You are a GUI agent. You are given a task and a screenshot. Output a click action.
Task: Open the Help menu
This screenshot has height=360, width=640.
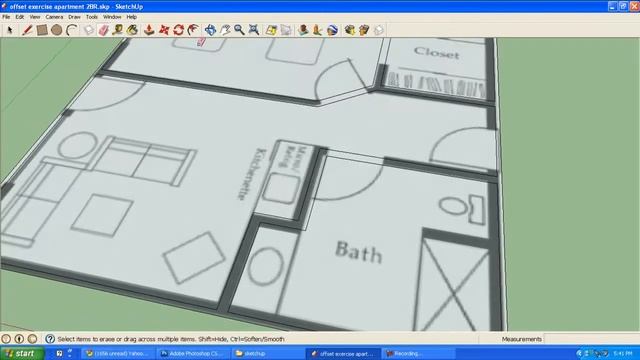click(x=131, y=17)
